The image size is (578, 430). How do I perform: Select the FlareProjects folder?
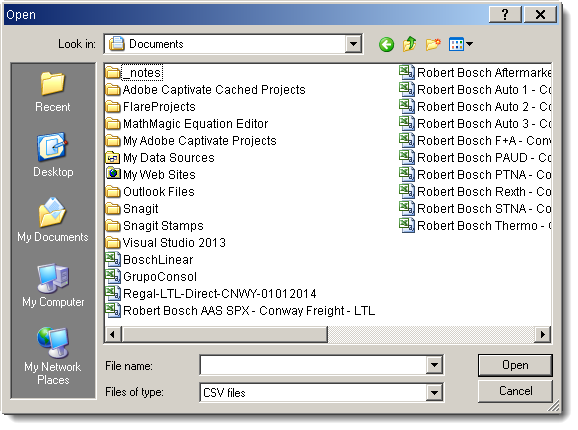pos(150,106)
